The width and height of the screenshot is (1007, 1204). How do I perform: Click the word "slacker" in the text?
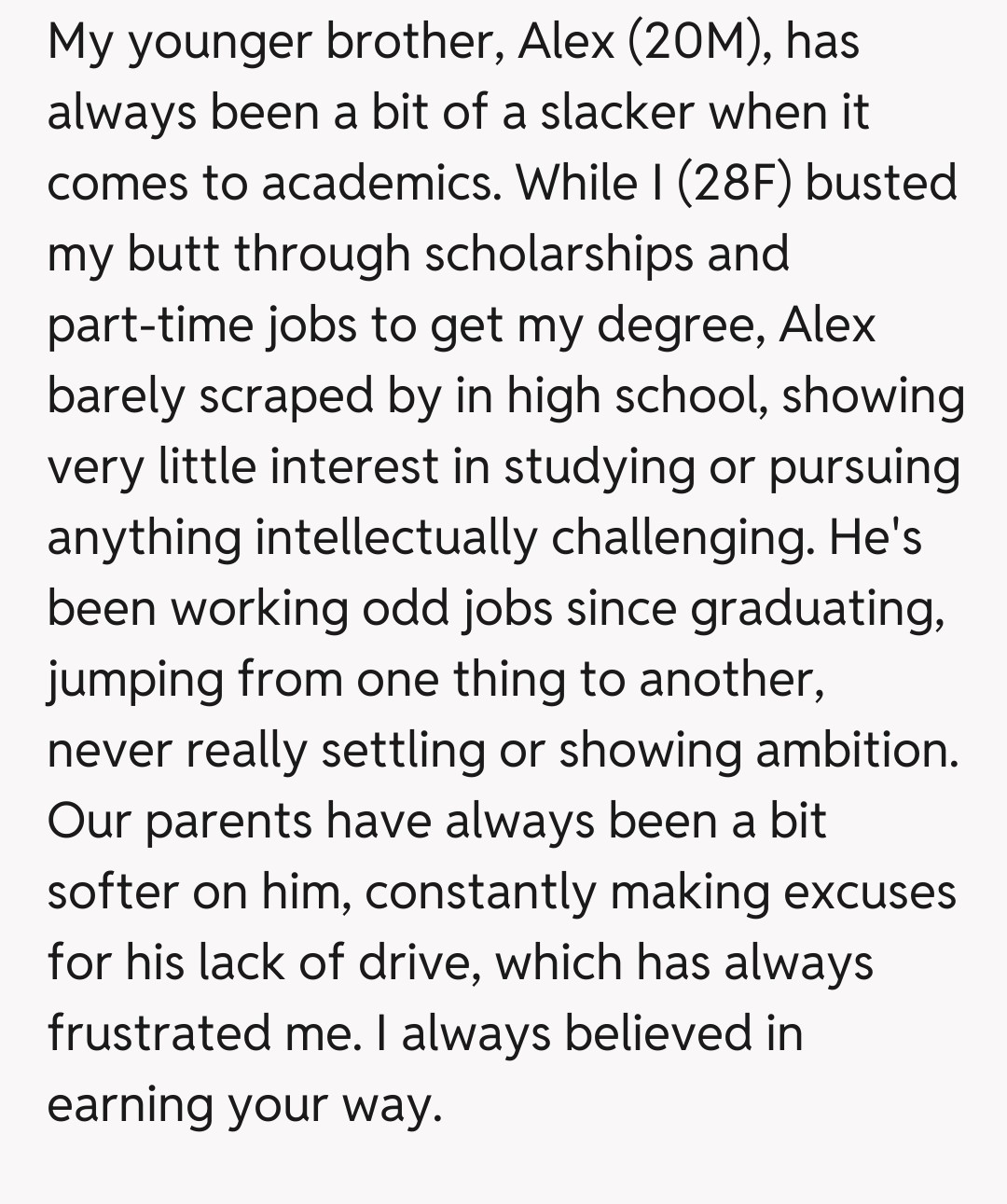[617, 112]
